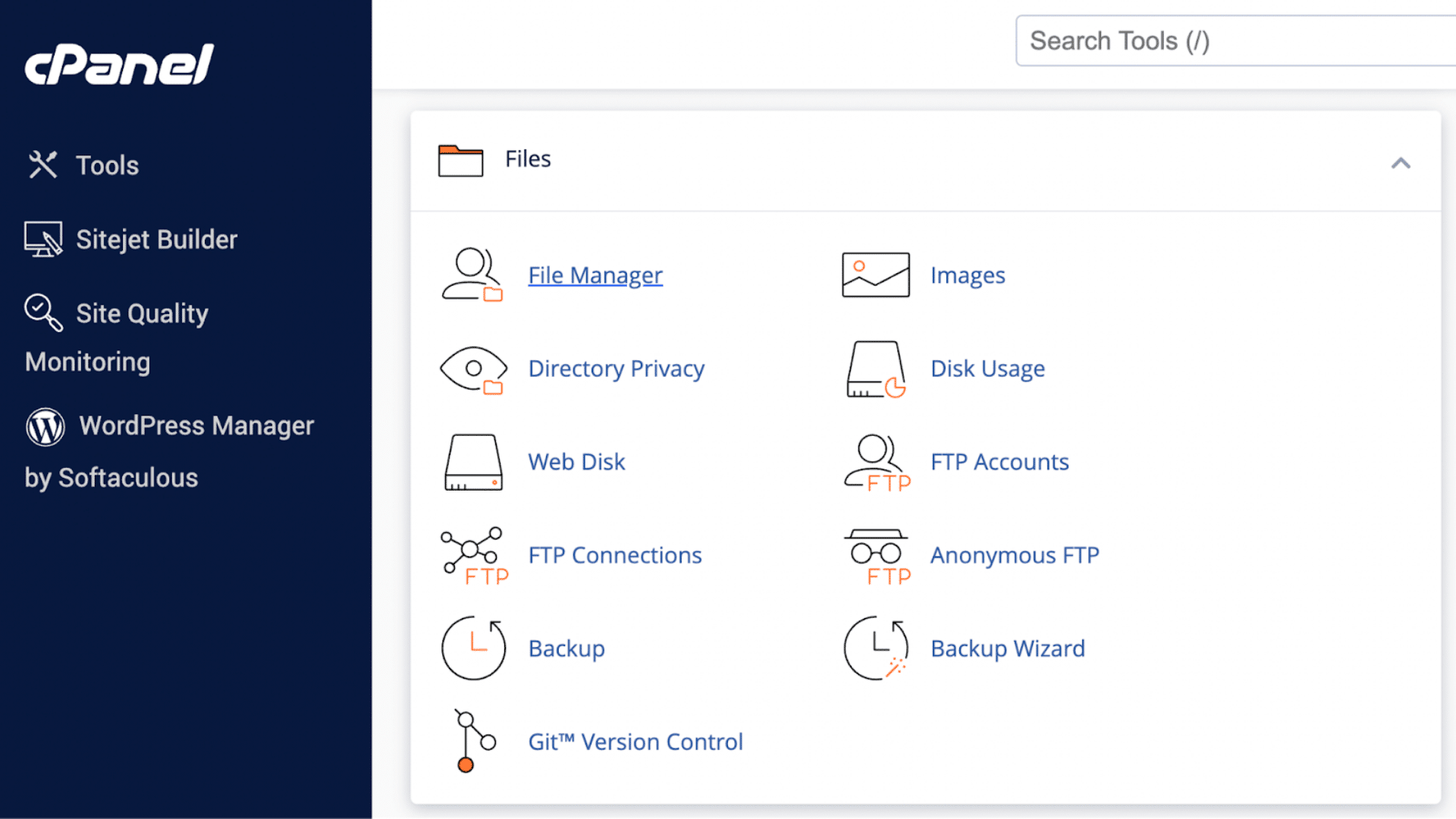Select the Images icon

click(x=874, y=275)
